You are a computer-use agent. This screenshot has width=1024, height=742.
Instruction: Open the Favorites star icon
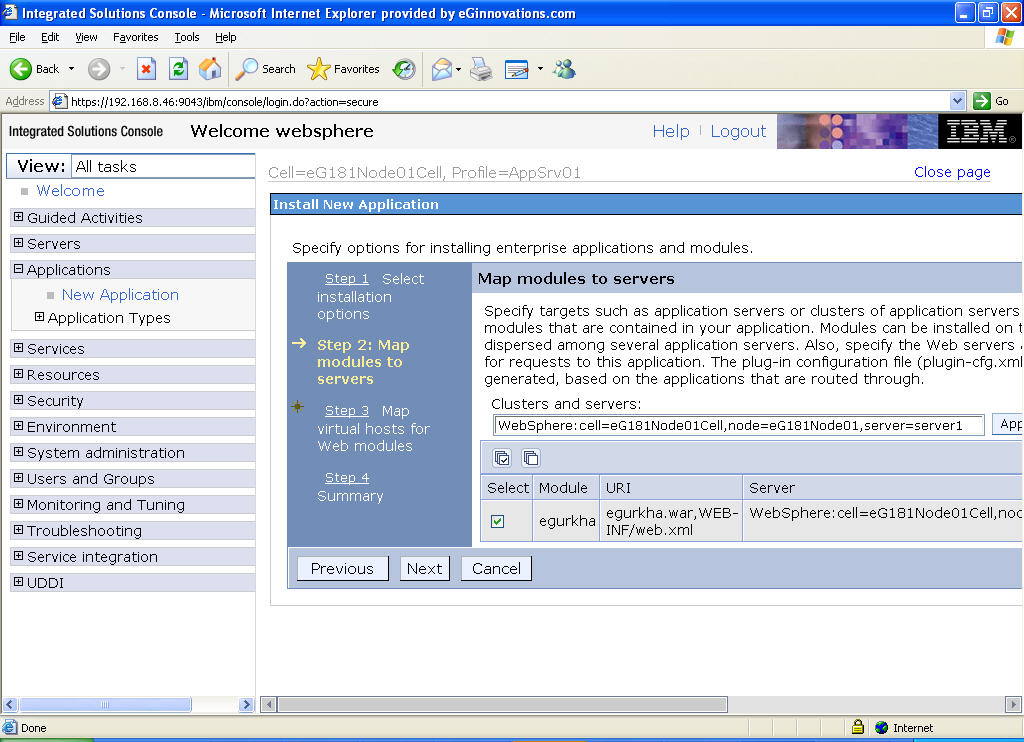point(319,69)
